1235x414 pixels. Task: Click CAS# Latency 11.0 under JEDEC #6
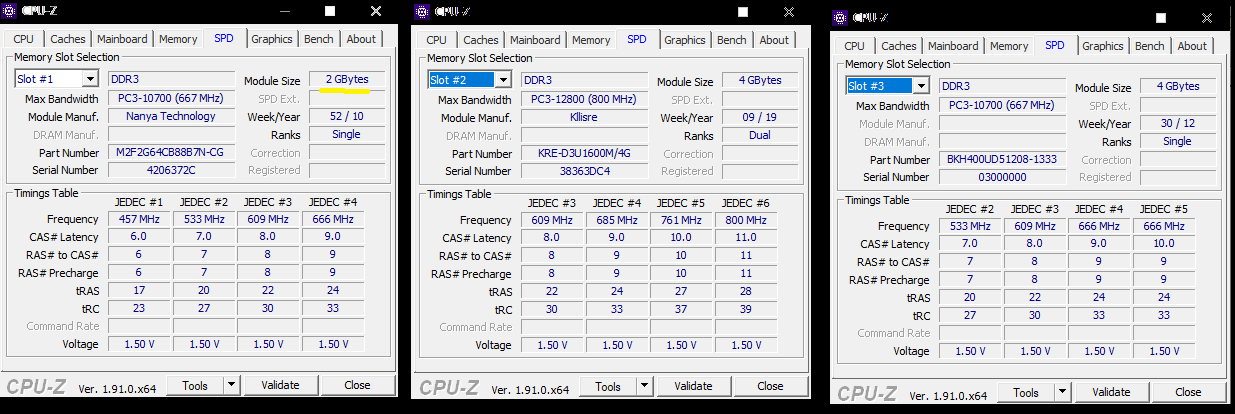[746, 238]
